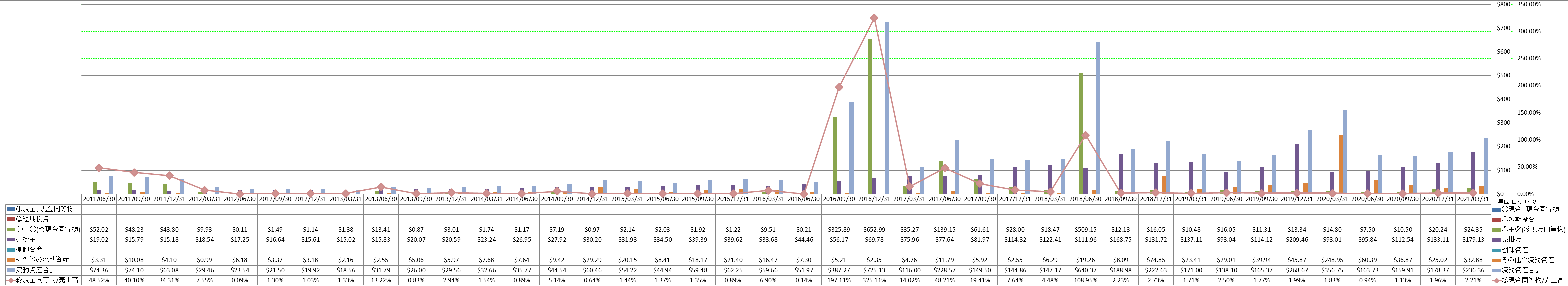Select the $163.73 table cell

(1367, 270)
